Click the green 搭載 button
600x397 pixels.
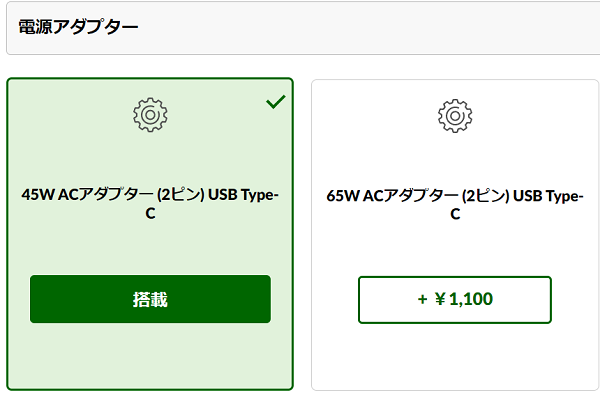point(150,299)
